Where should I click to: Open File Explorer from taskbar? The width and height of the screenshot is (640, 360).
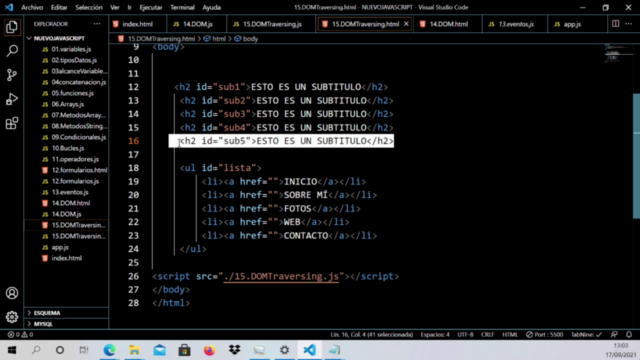(x=134, y=350)
